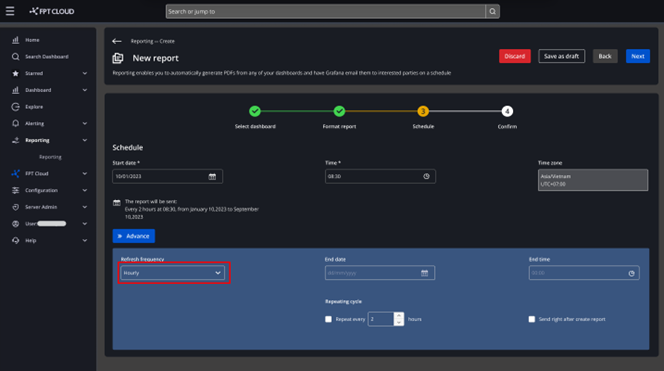
Task: Click the Home sidebar icon
Action: click(16, 40)
